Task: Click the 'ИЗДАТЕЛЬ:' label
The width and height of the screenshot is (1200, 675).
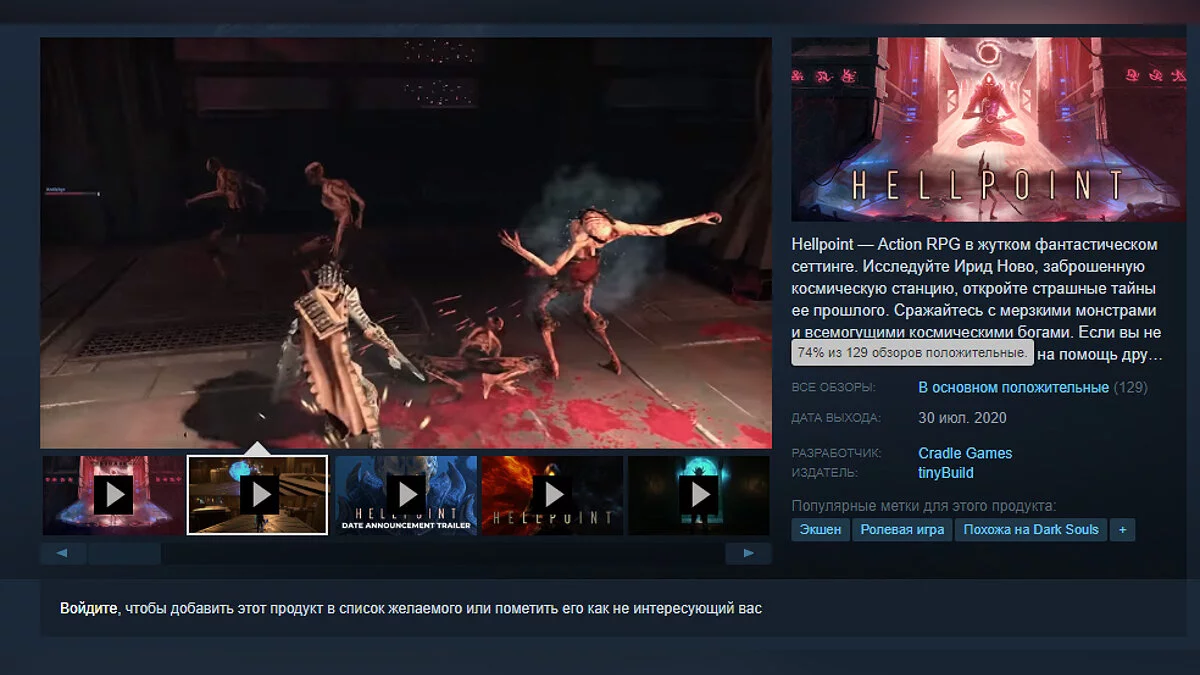Action: [x=825, y=473]
